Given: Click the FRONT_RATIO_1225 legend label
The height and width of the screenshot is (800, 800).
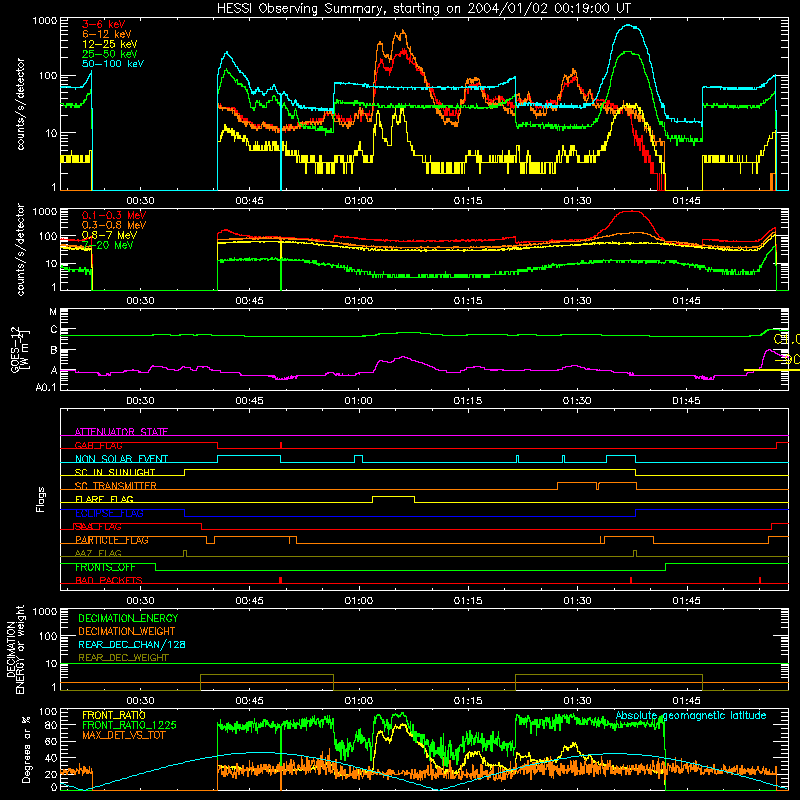Looking at the screenshot, I should [130, 725].
